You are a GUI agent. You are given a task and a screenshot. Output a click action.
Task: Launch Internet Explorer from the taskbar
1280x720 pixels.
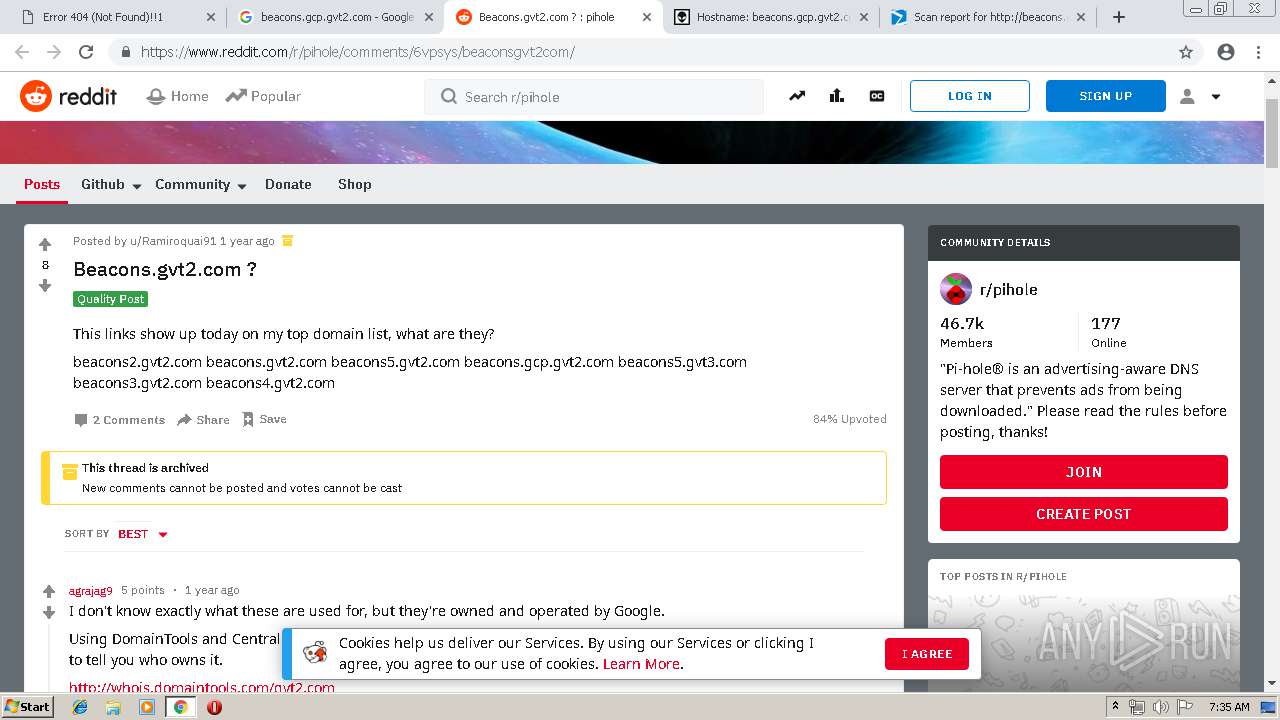(x=80, y=707)
